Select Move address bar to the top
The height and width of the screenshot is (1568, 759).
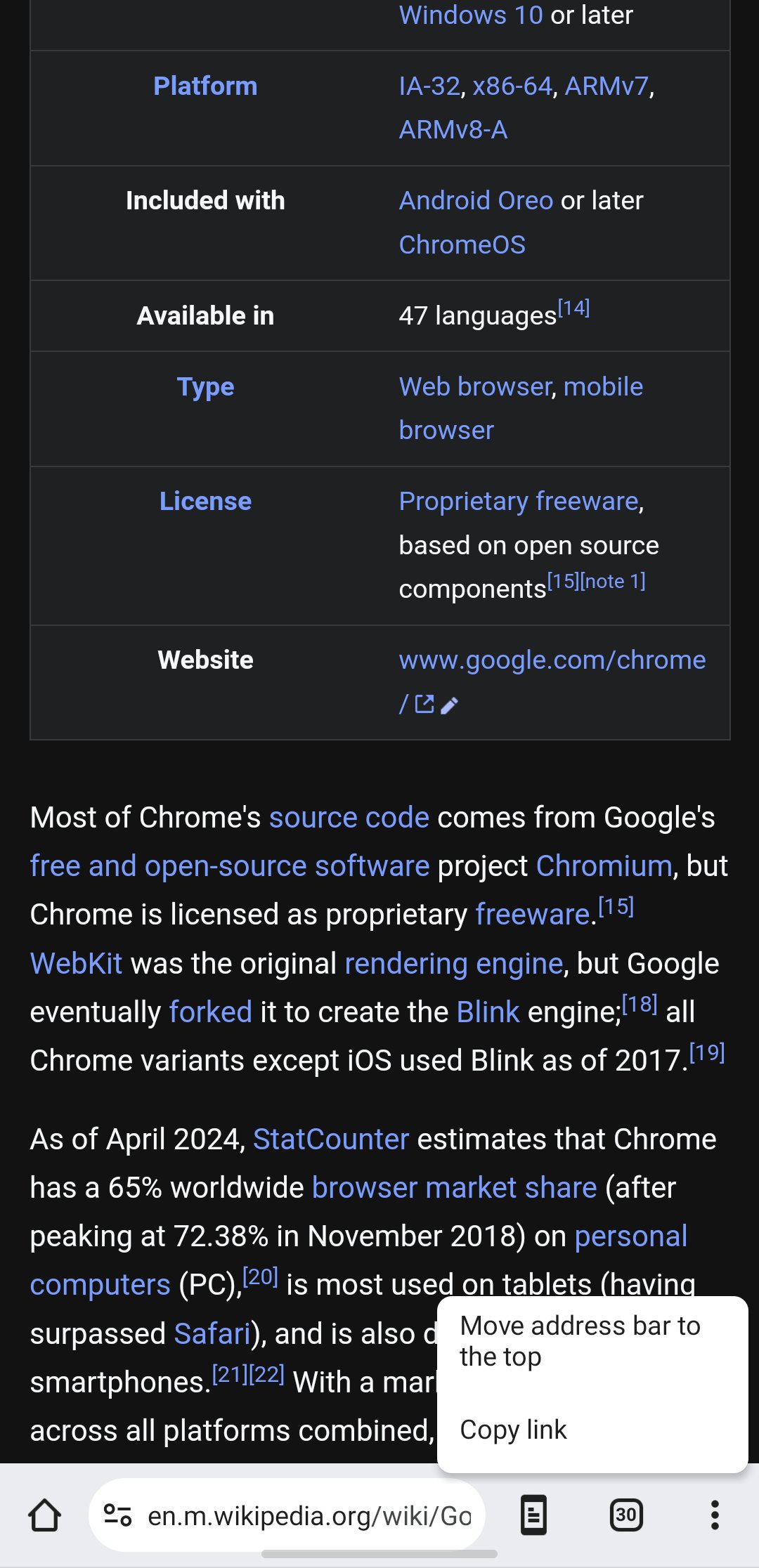pyautogui.click(x=592, y=1341)
